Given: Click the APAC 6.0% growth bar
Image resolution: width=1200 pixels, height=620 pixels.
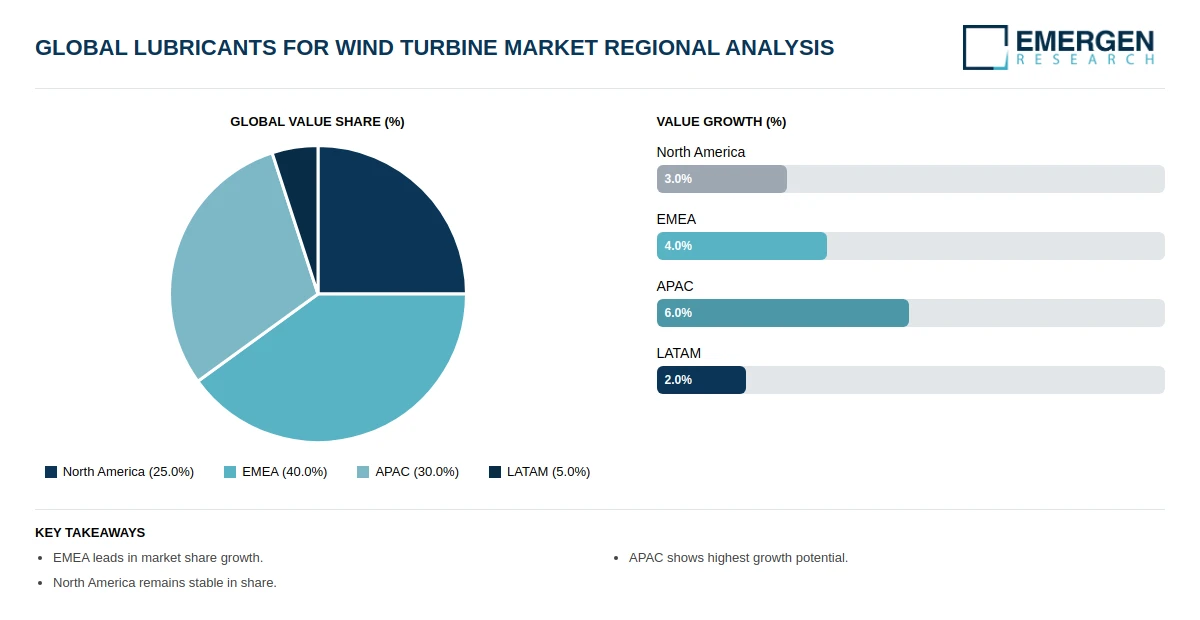Looking at the screenshot, I should pos(783,313).
